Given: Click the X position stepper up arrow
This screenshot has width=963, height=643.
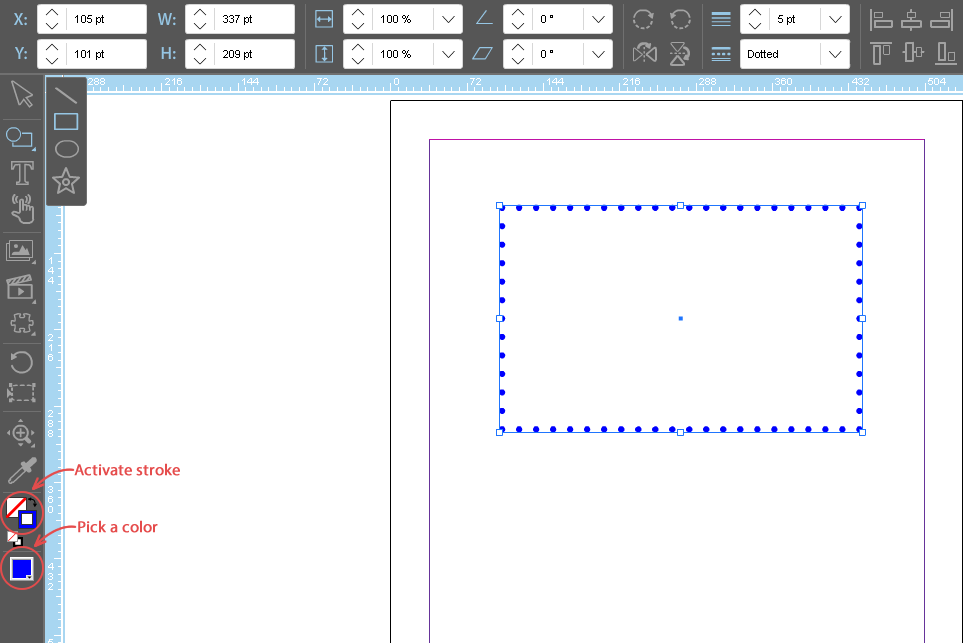Looking at the screenshot, I should pyautogui.click(x=52, y=13).
